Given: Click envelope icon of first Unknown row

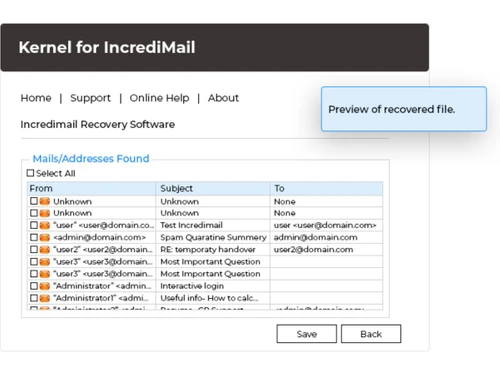Looking at the screenshot, I should click(45, 201).
